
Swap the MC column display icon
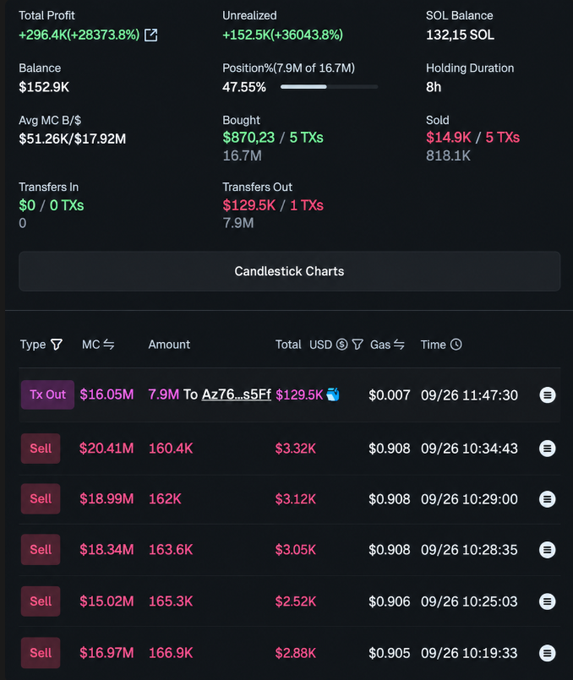click(109, 344)
